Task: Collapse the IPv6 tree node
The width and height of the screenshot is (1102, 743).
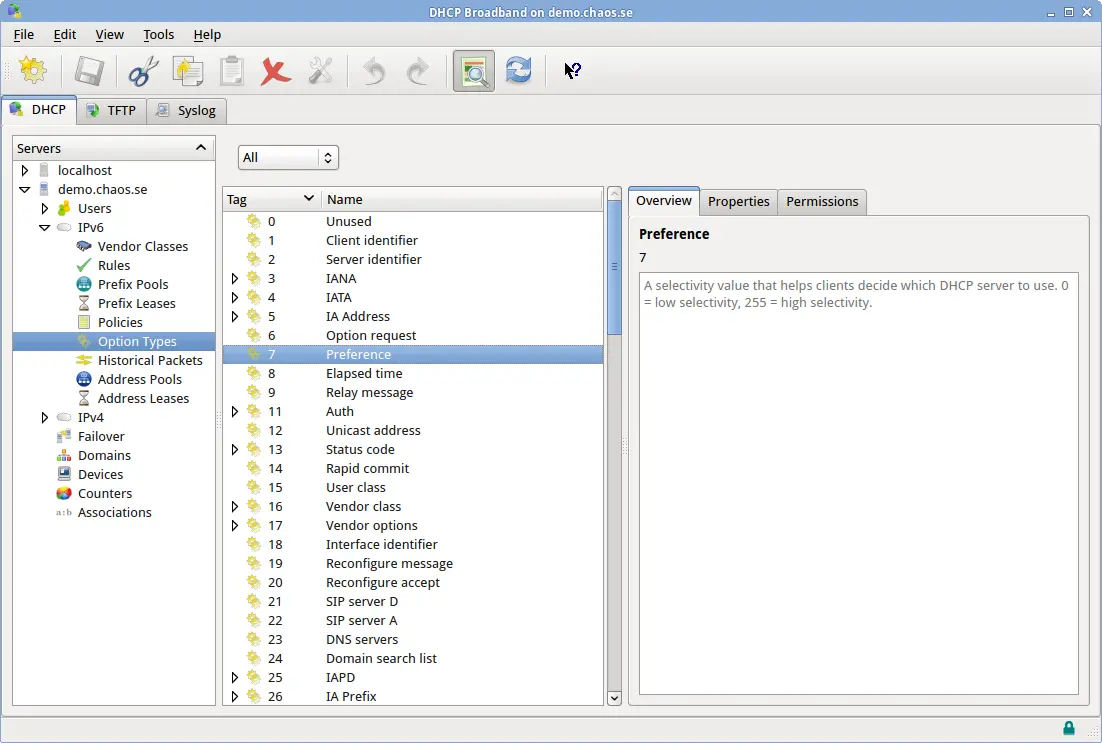Action: point(44,228)
